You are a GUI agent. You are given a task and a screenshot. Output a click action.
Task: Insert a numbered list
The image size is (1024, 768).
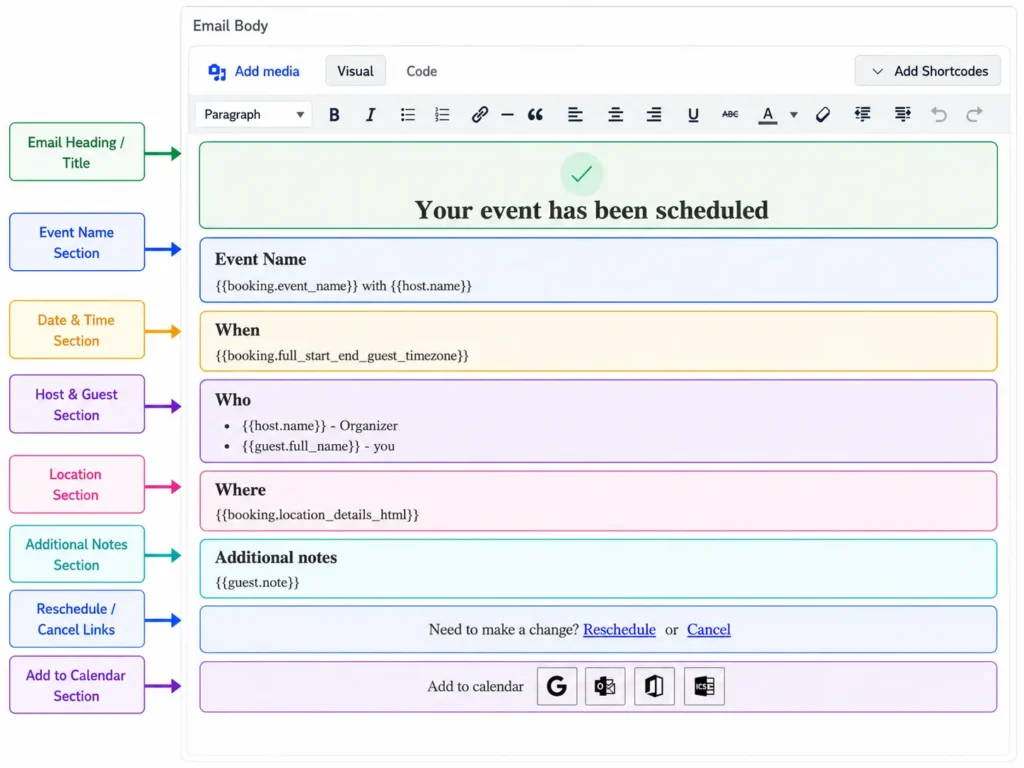pos(442,115)
